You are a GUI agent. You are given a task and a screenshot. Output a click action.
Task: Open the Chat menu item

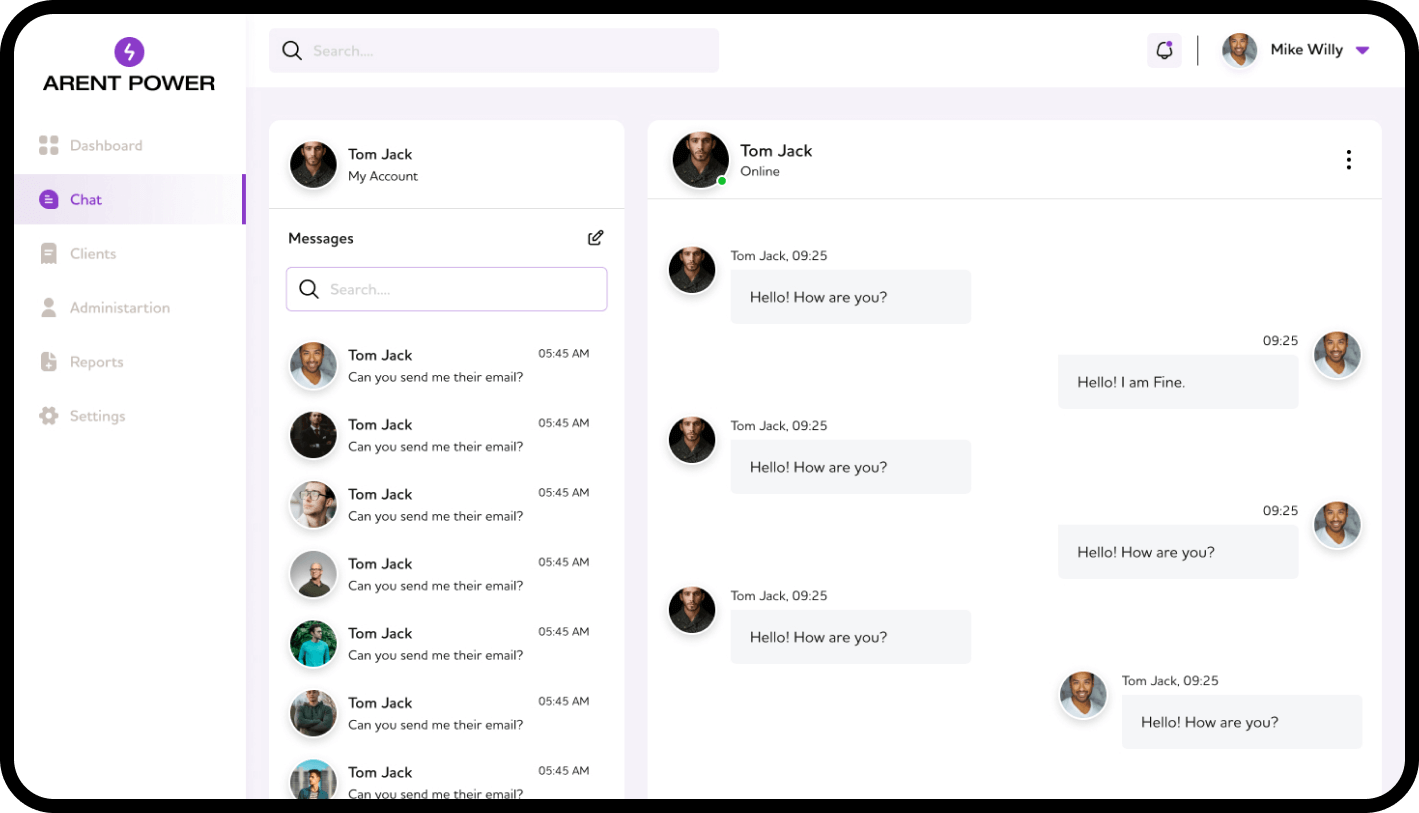[86, 200]
